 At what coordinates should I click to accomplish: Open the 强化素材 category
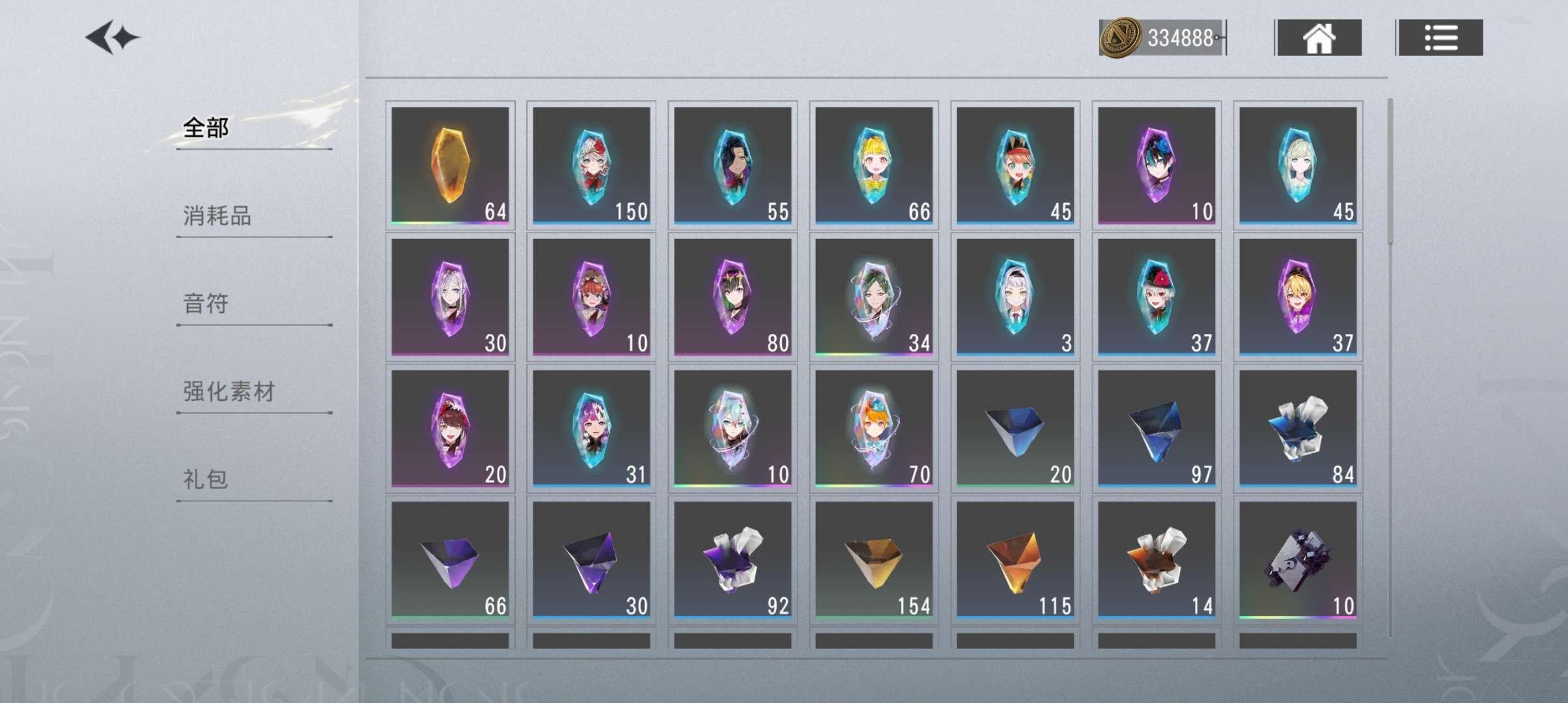tap(229, 391)
